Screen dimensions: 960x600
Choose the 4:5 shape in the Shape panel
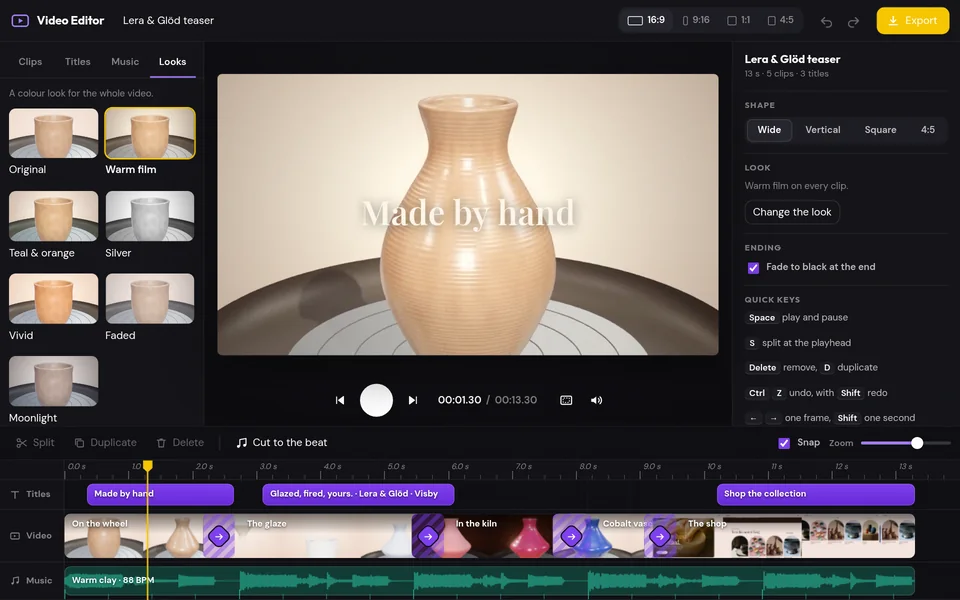coord(928,130)
